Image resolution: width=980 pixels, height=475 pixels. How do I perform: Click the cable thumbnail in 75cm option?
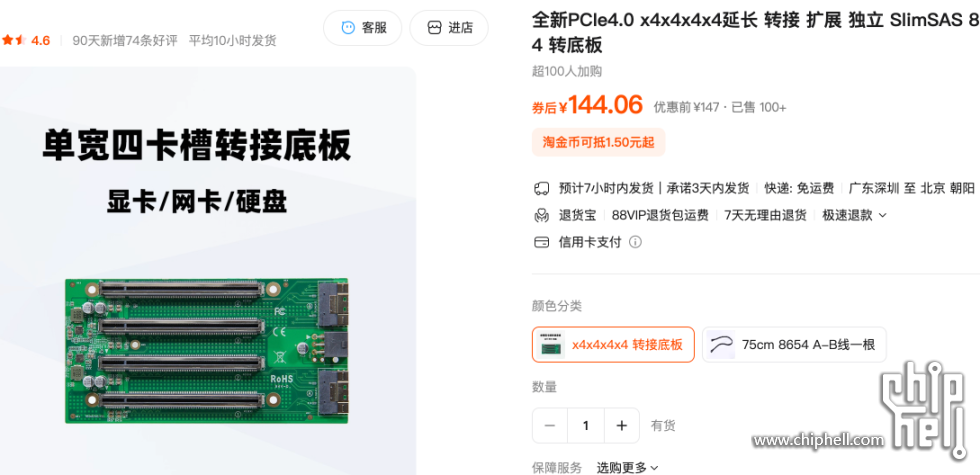721,344
